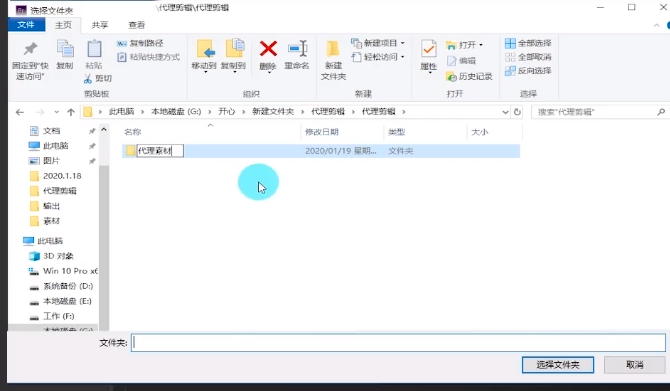The image size is (670, 391).
Task: Click the sidebar scrollbar up arrow
Action: click(104, 129)
